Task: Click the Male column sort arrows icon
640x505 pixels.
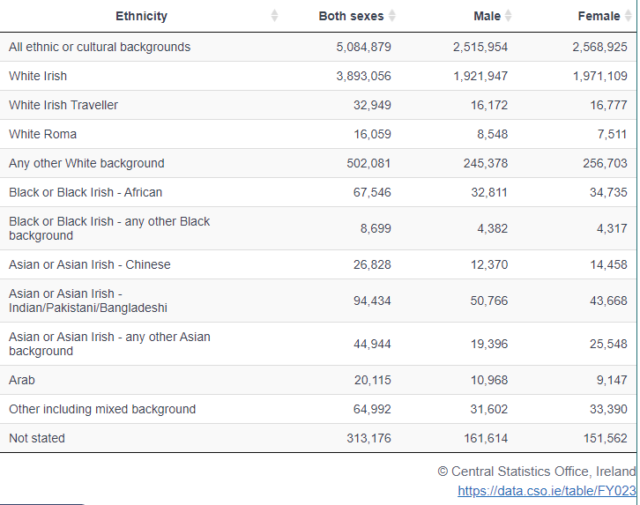Action: tap(508, 16)
